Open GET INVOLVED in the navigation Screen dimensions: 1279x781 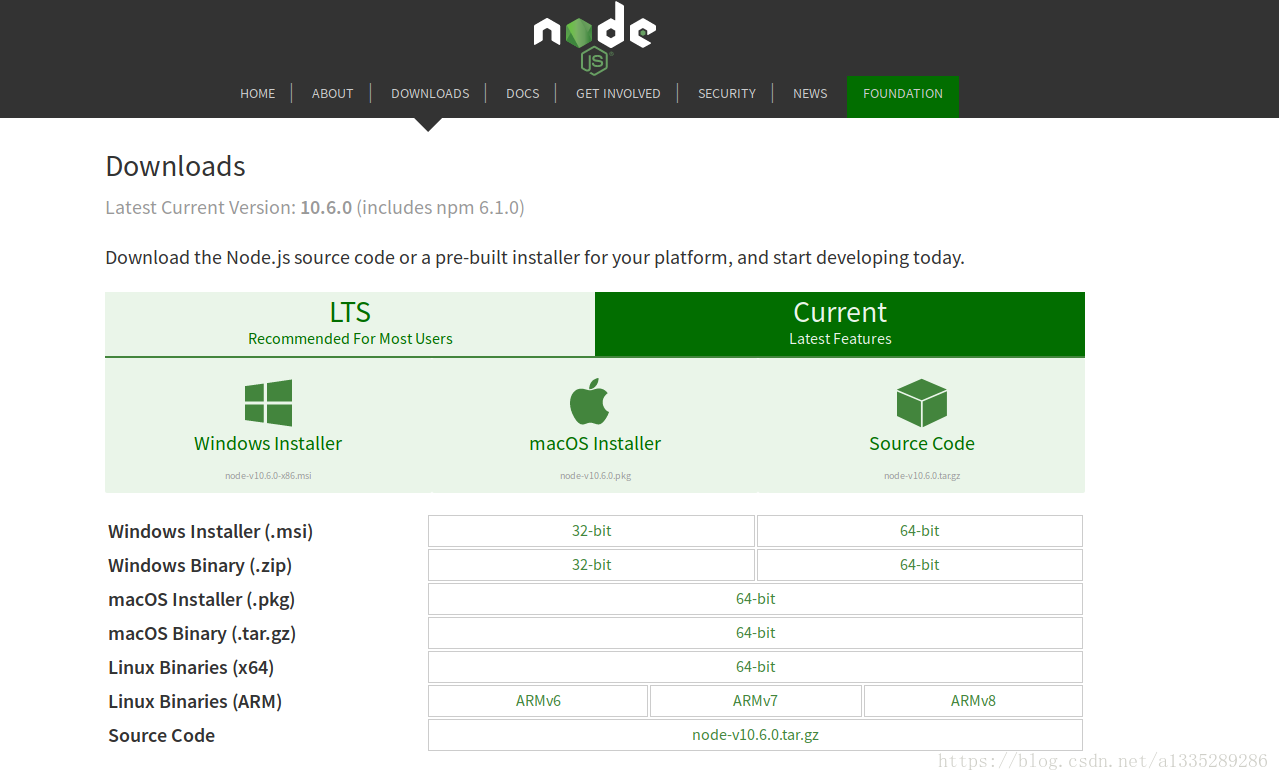click(618, 93)
